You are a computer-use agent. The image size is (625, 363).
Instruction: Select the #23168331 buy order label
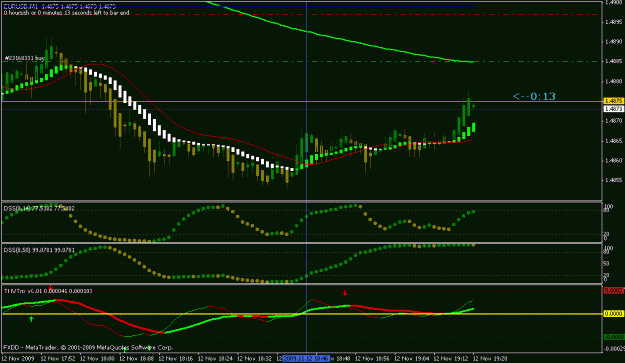point(25,58)
